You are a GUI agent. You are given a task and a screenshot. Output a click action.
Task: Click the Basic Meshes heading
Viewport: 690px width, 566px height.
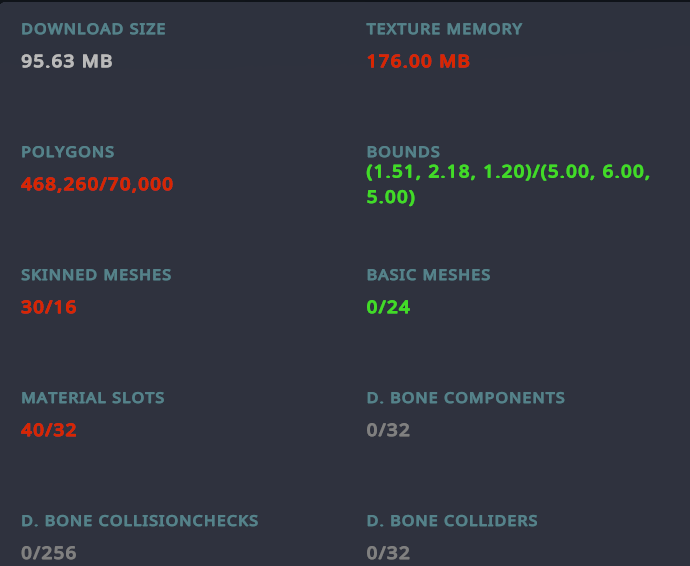[428, 274]
